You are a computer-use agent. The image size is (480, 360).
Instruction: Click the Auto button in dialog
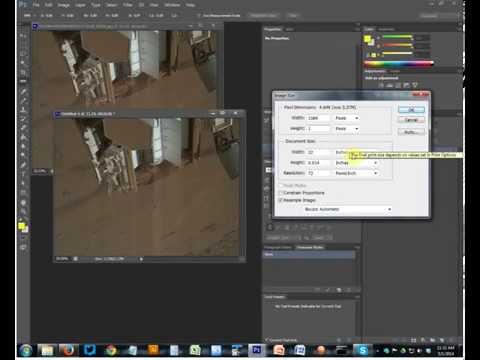[x=411, y=132]
